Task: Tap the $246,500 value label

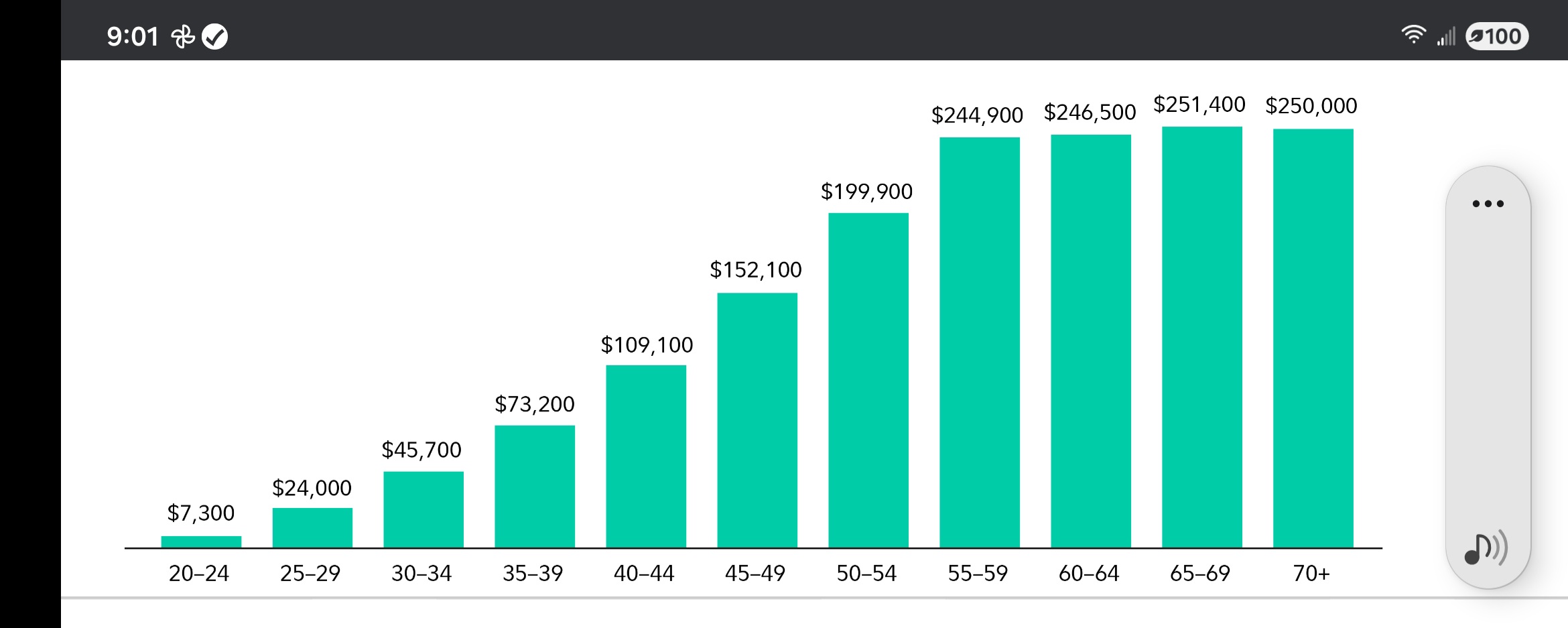Action: (1090, 113)
